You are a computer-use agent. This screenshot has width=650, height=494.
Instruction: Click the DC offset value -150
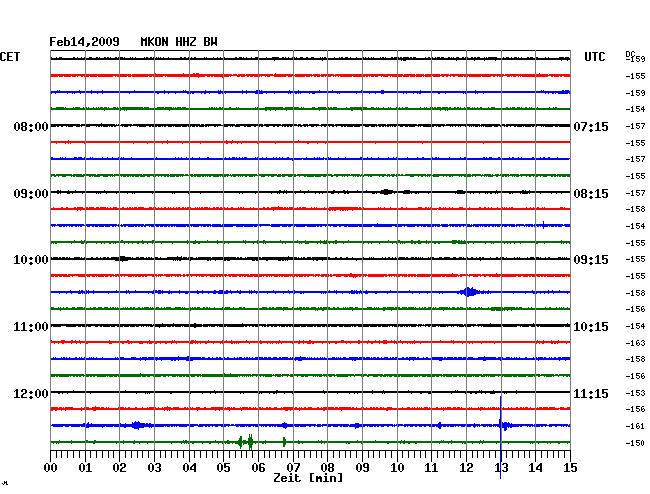(x=635, y=443)
